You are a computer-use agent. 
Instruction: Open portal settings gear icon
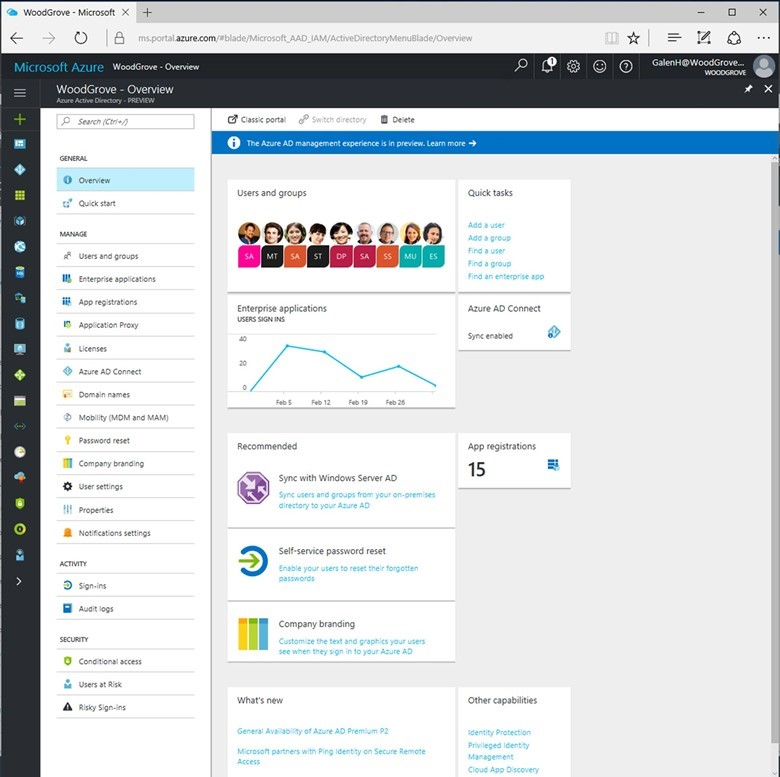coord(574,66)
